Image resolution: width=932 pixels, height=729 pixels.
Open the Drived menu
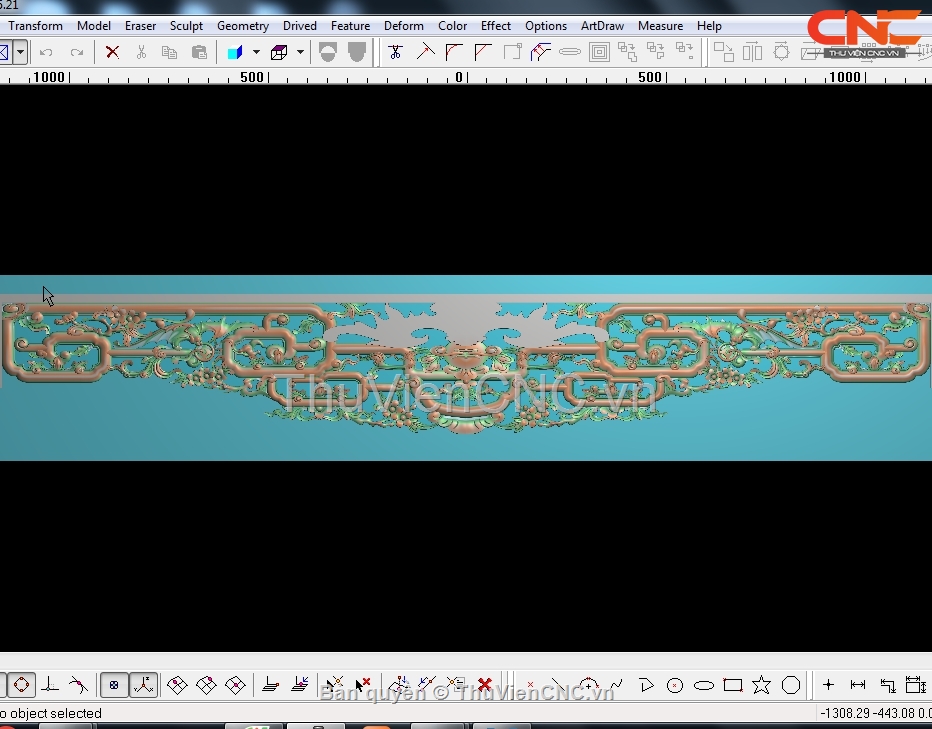[300, 26]
